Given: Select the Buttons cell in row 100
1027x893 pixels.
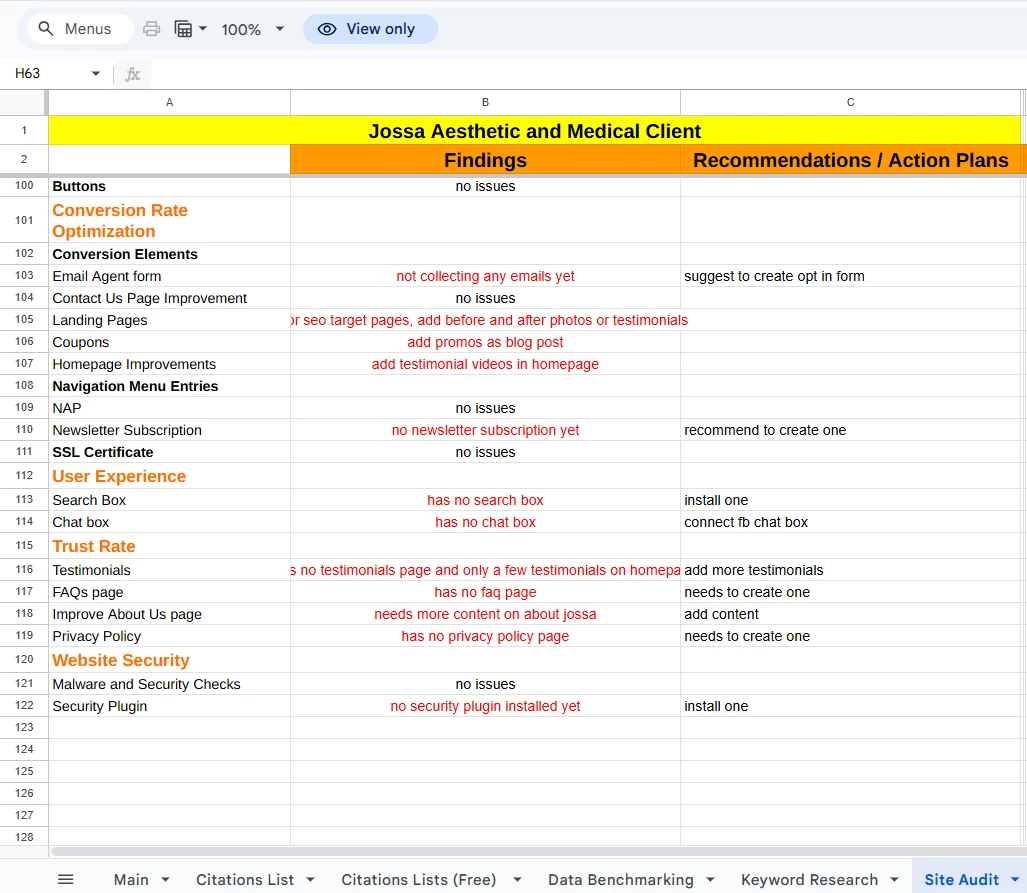Looking at the screenshot, I should pyautogui.click(x=170, y=186).
